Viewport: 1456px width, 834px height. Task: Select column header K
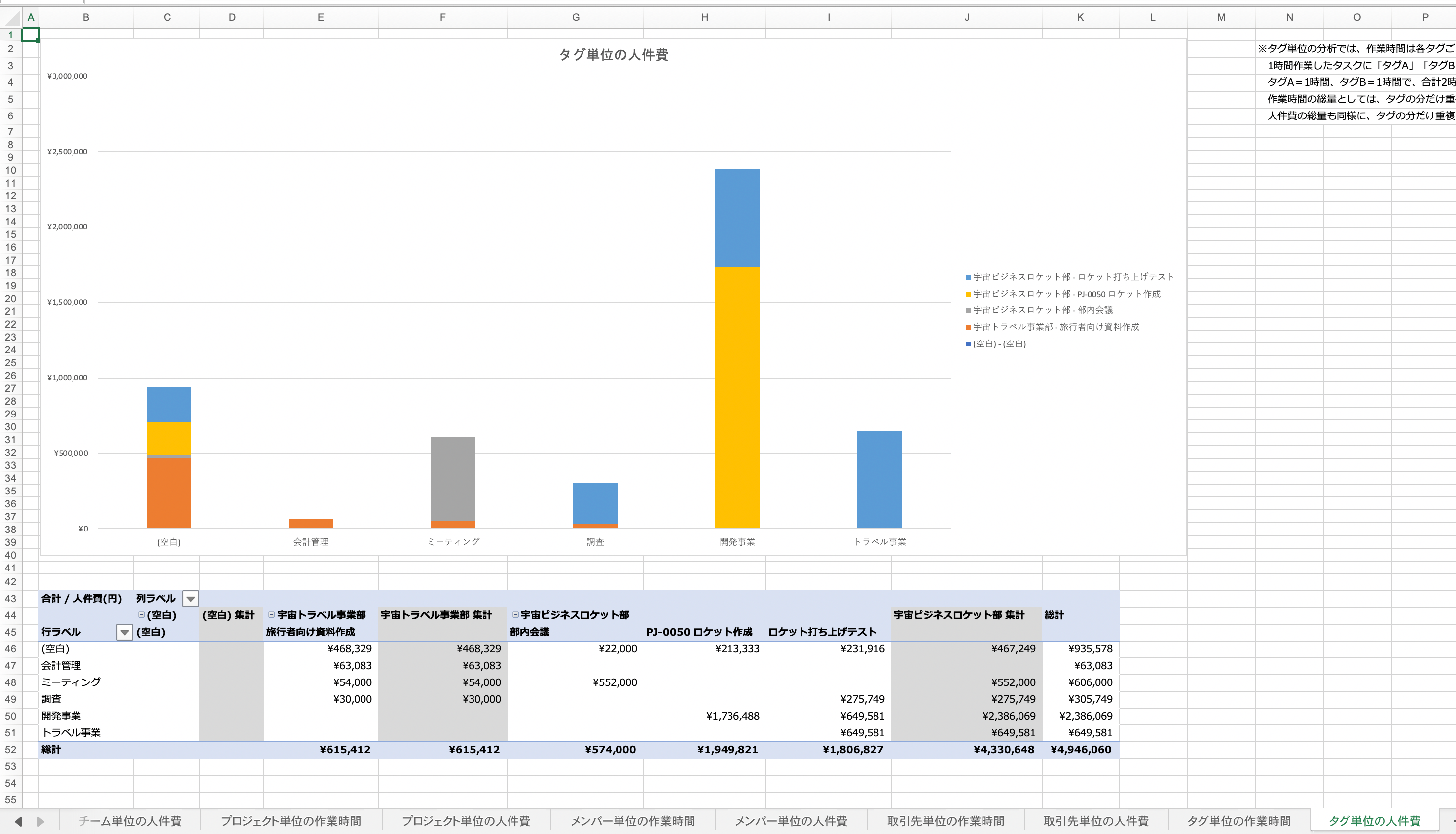tap(1080, 17)
